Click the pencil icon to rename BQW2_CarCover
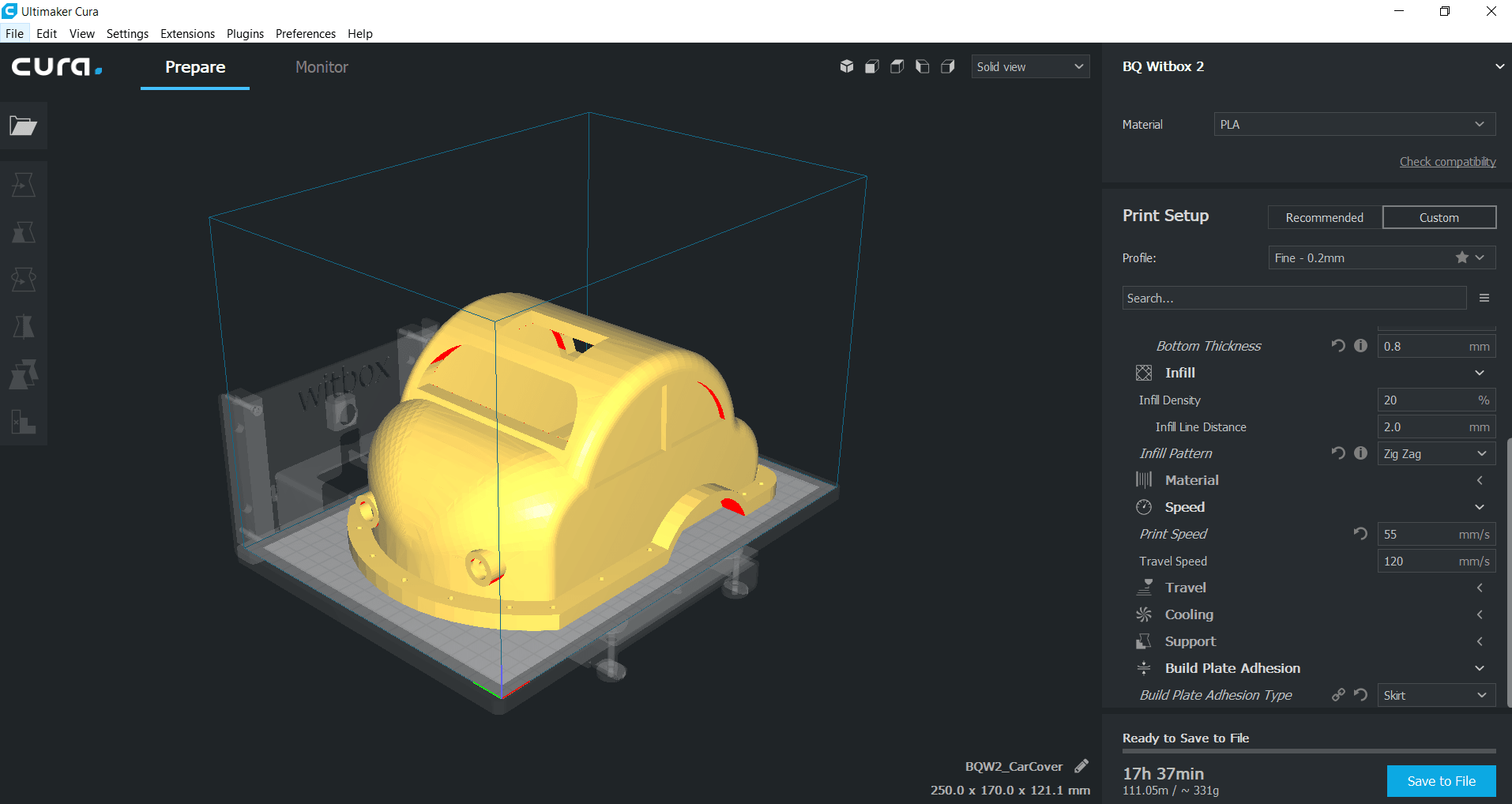This screenshot has height=804, width=1512. [1081, 766]
